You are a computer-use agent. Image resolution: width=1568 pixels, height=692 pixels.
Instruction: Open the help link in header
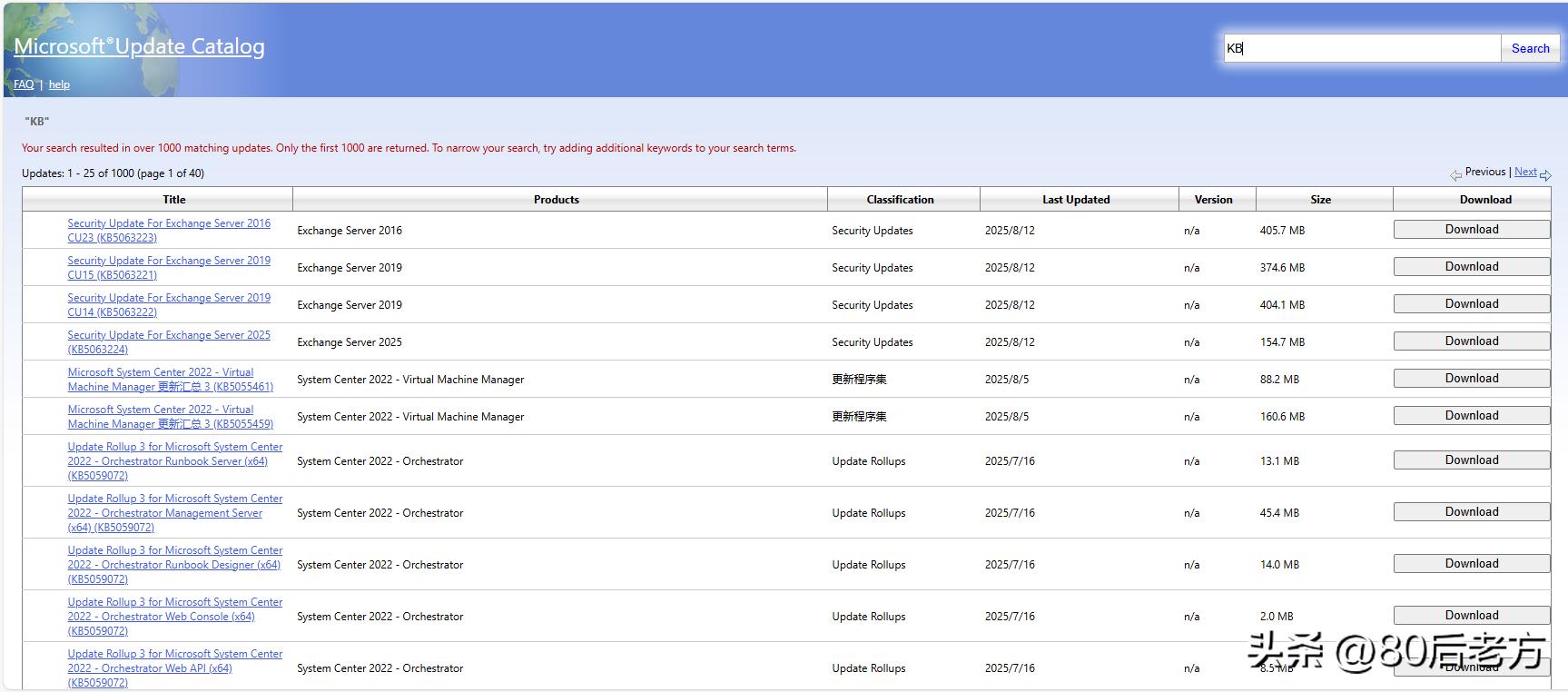[59, 84]
